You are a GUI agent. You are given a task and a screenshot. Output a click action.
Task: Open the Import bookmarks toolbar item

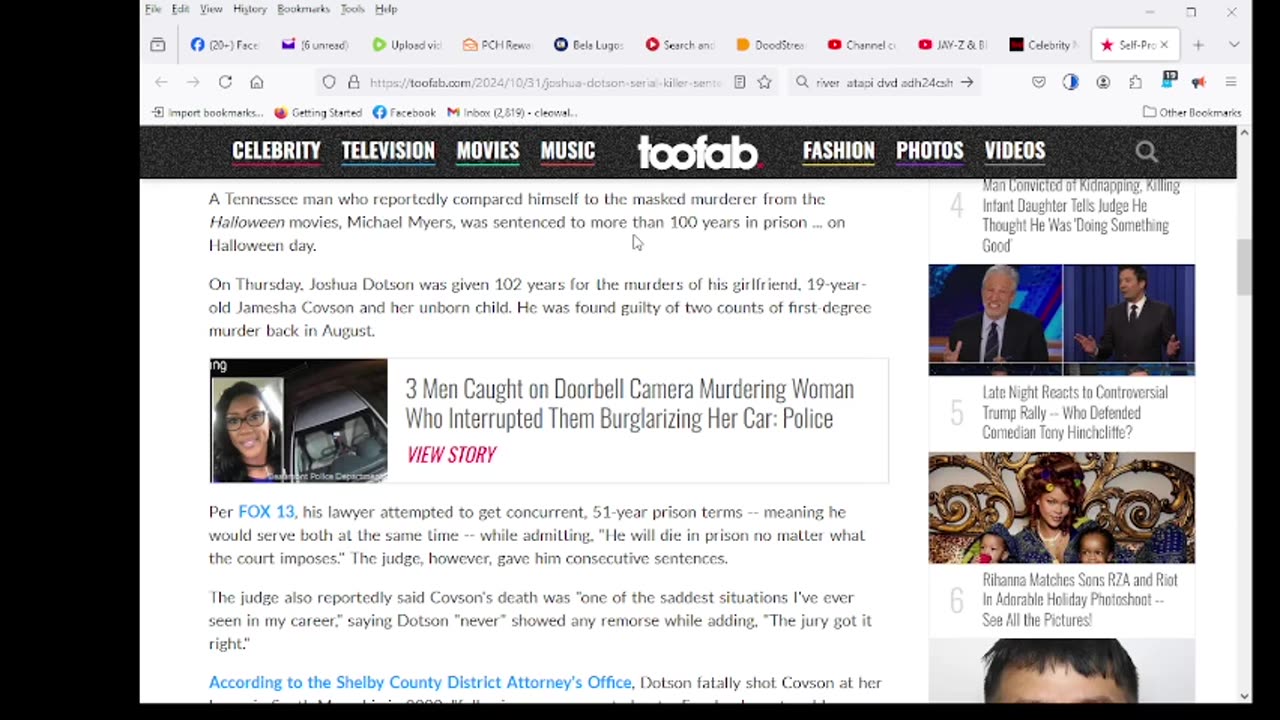pos(207,112)
